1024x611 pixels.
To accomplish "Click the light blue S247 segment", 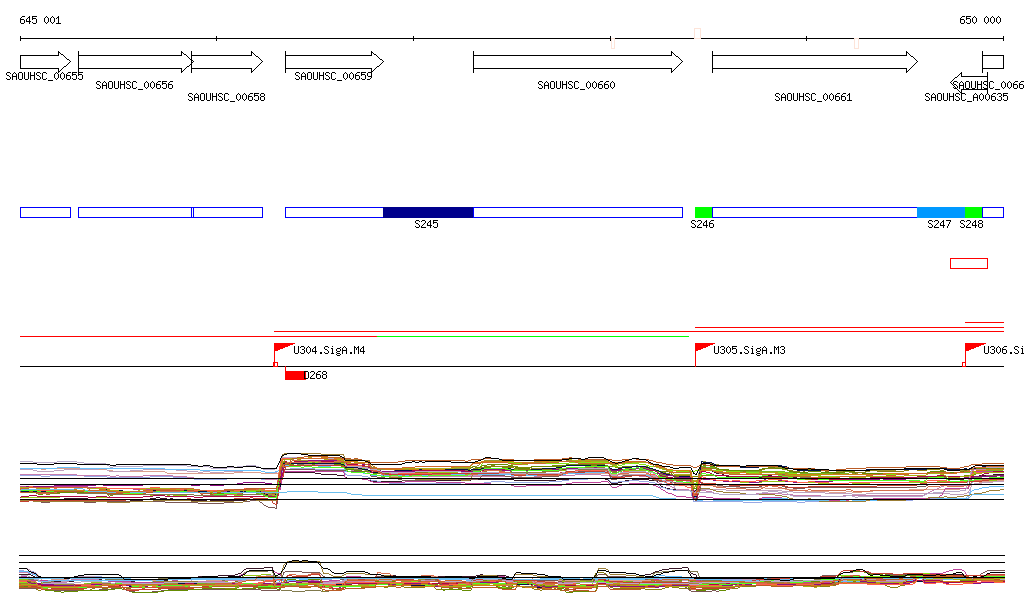I will 940,212.
